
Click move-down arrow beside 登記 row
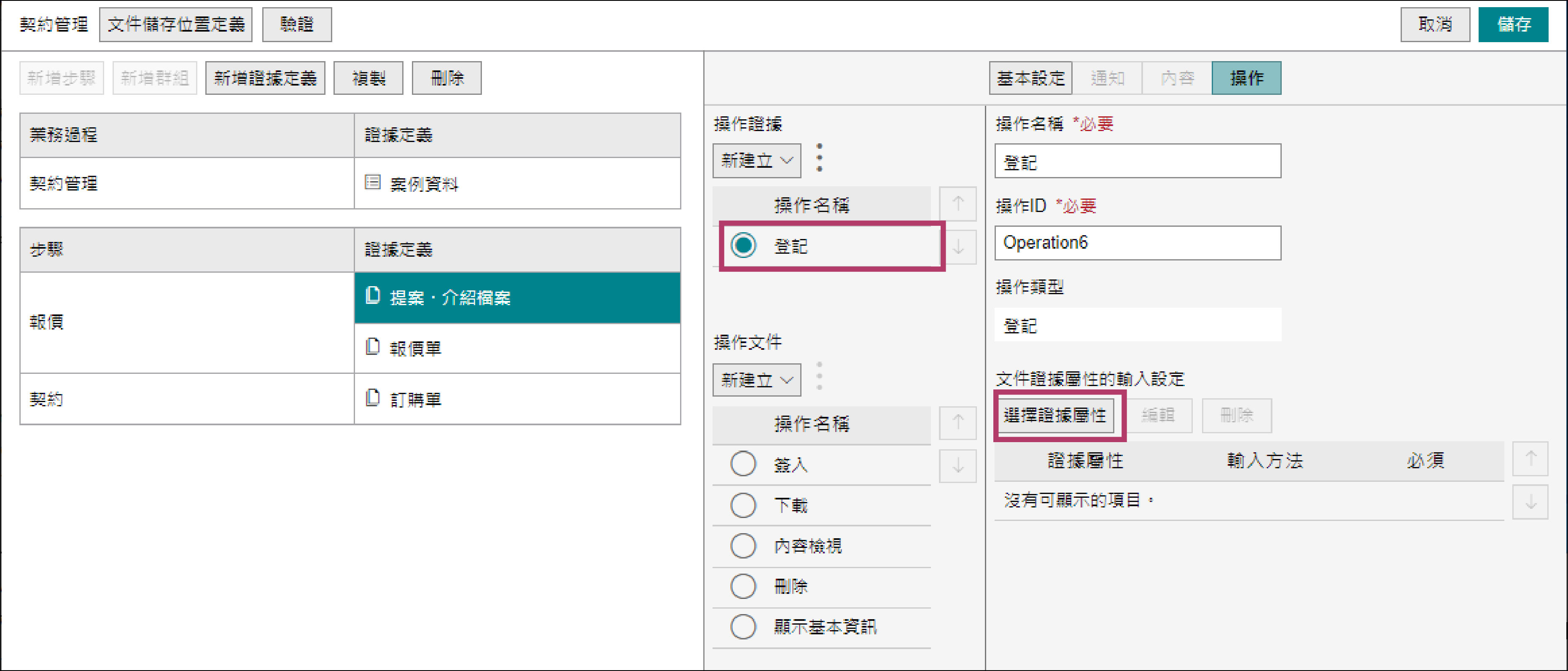[957, 247]
